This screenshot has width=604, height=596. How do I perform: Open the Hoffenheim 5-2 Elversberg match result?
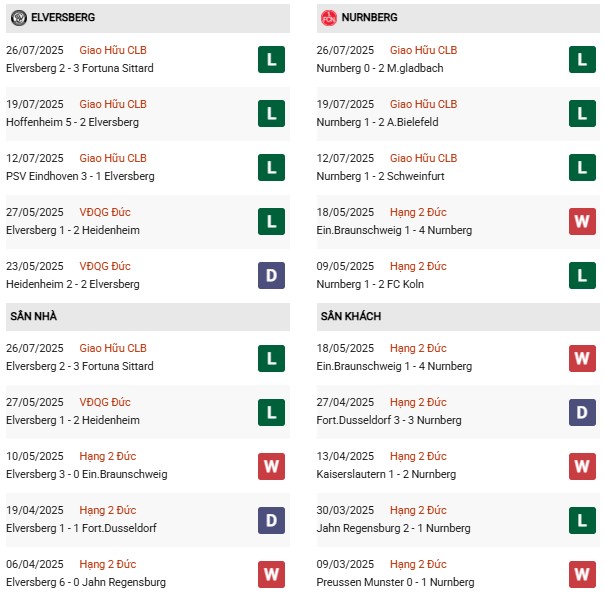[72, 122]
